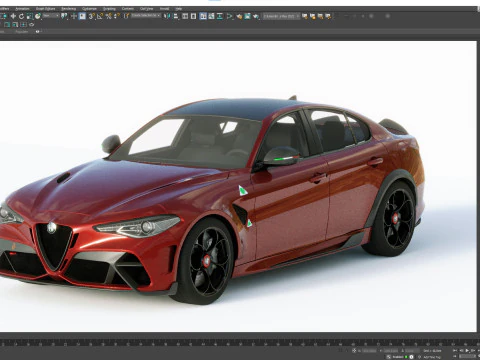This screenshot has height=360, width=480.
Task: Click the Previous Frame playback button
Action: point(461,350)
